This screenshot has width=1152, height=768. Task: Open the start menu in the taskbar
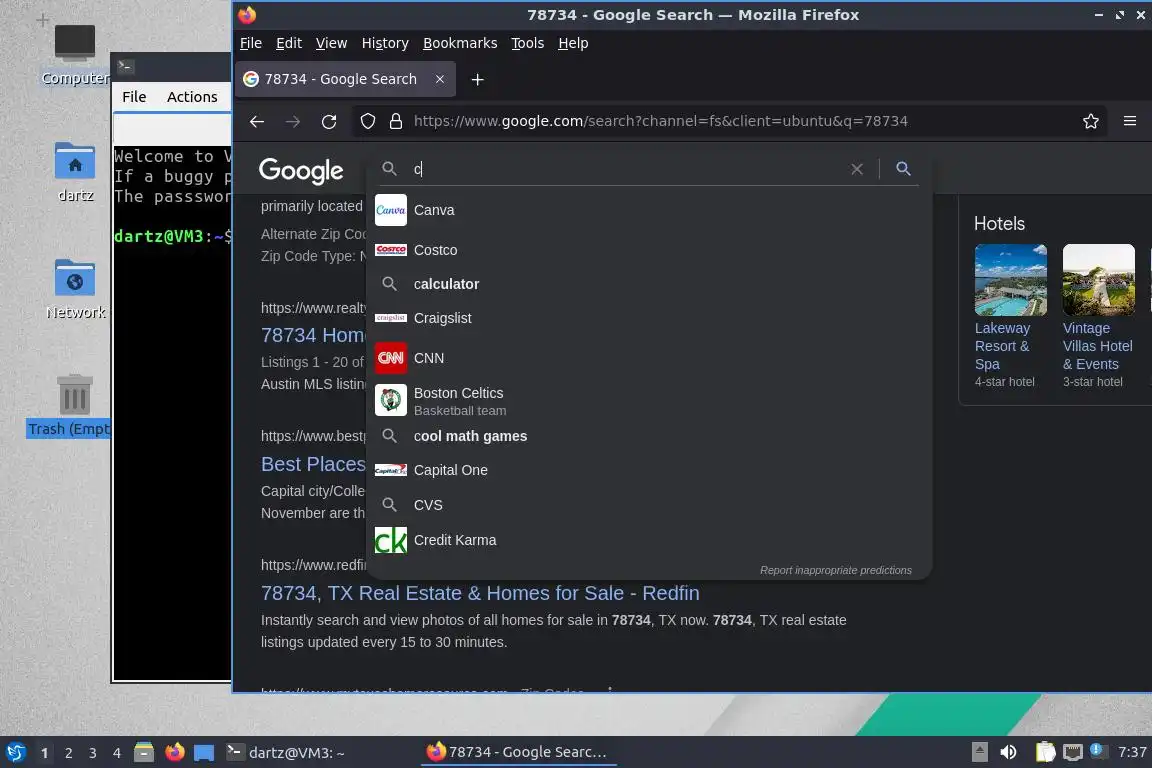pyautogui.click(x=16, y=753)
